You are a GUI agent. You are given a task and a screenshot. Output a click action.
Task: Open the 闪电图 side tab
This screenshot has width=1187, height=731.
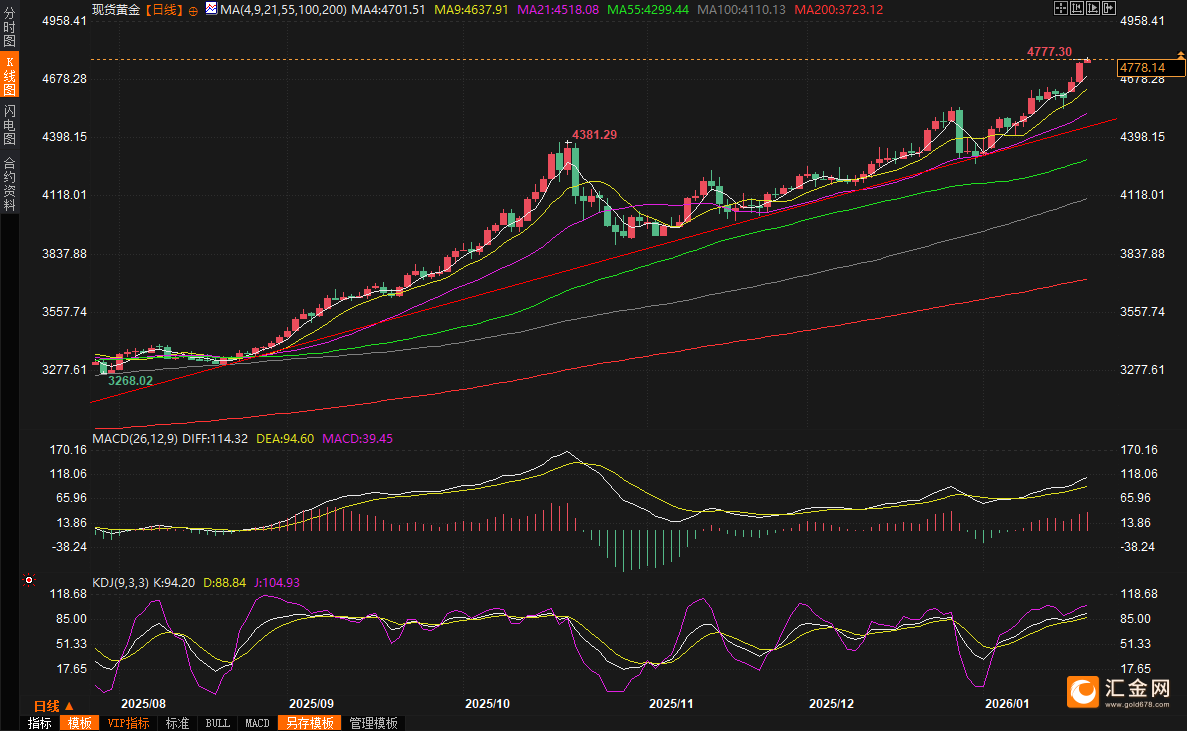click(9, 125)
